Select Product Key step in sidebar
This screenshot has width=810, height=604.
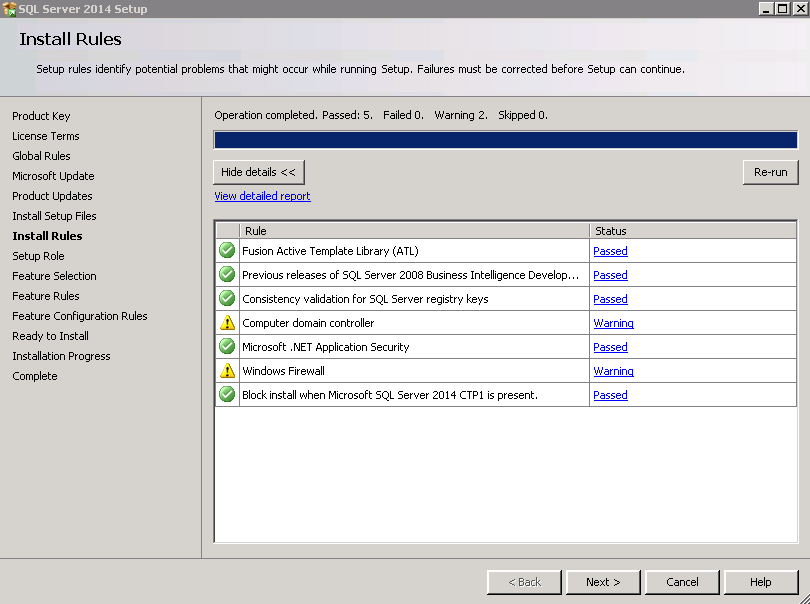(x=41, y=116)
